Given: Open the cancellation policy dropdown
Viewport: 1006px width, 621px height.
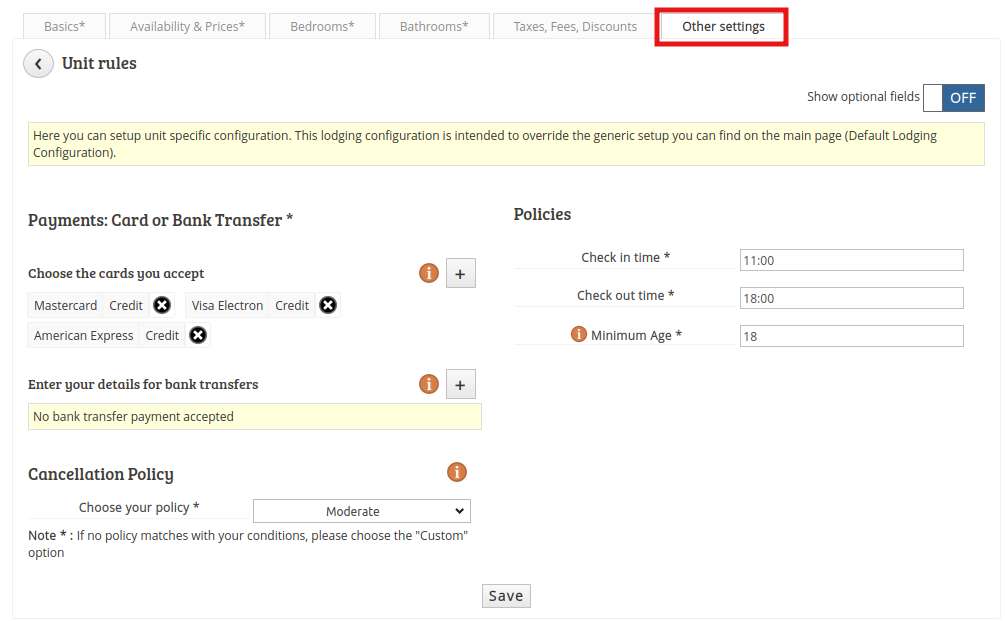Looking at the screenshot, I should pyautogui.click(x=362, y=511).
